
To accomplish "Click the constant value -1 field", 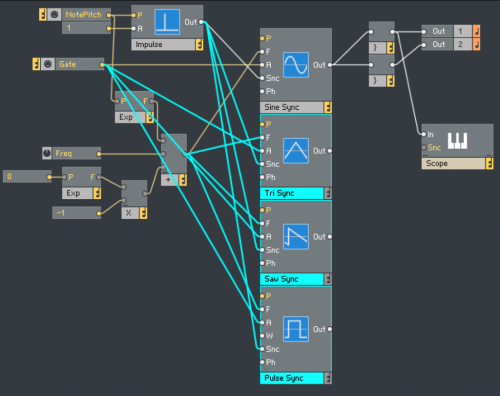I will (76, 213).
